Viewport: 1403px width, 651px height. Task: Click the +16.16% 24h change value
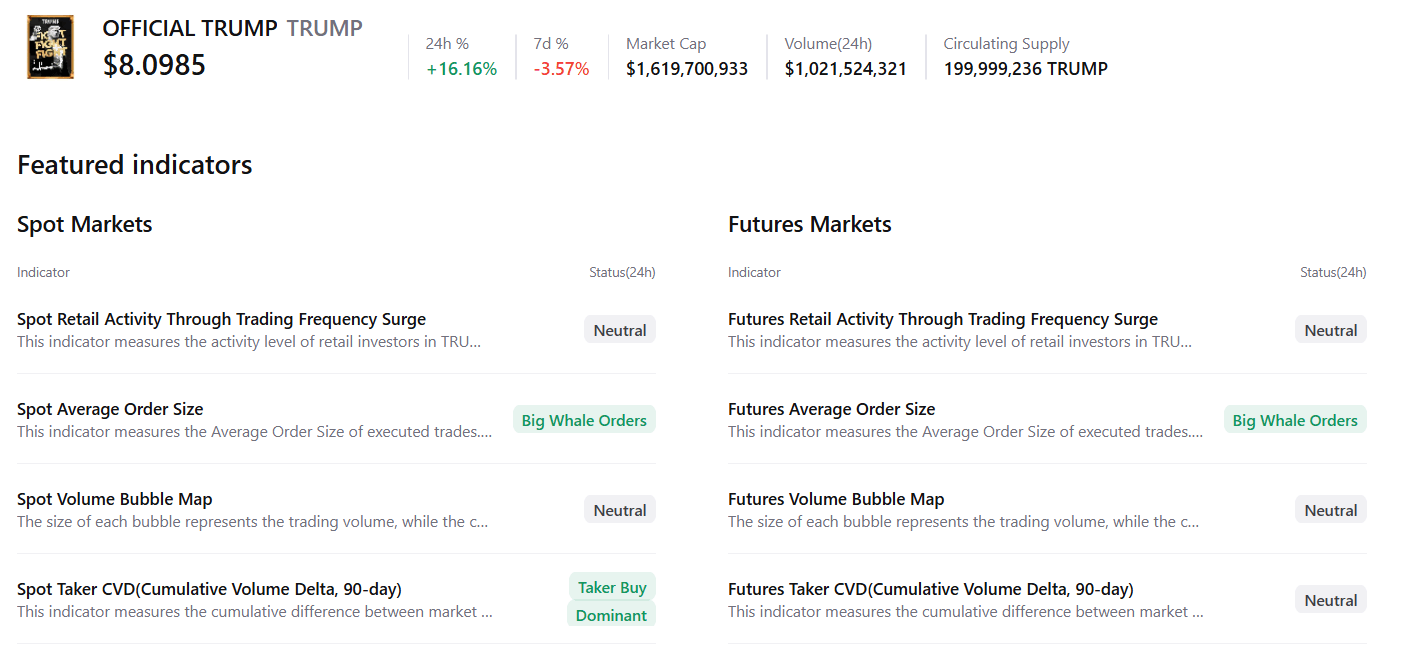click(461, 69)
